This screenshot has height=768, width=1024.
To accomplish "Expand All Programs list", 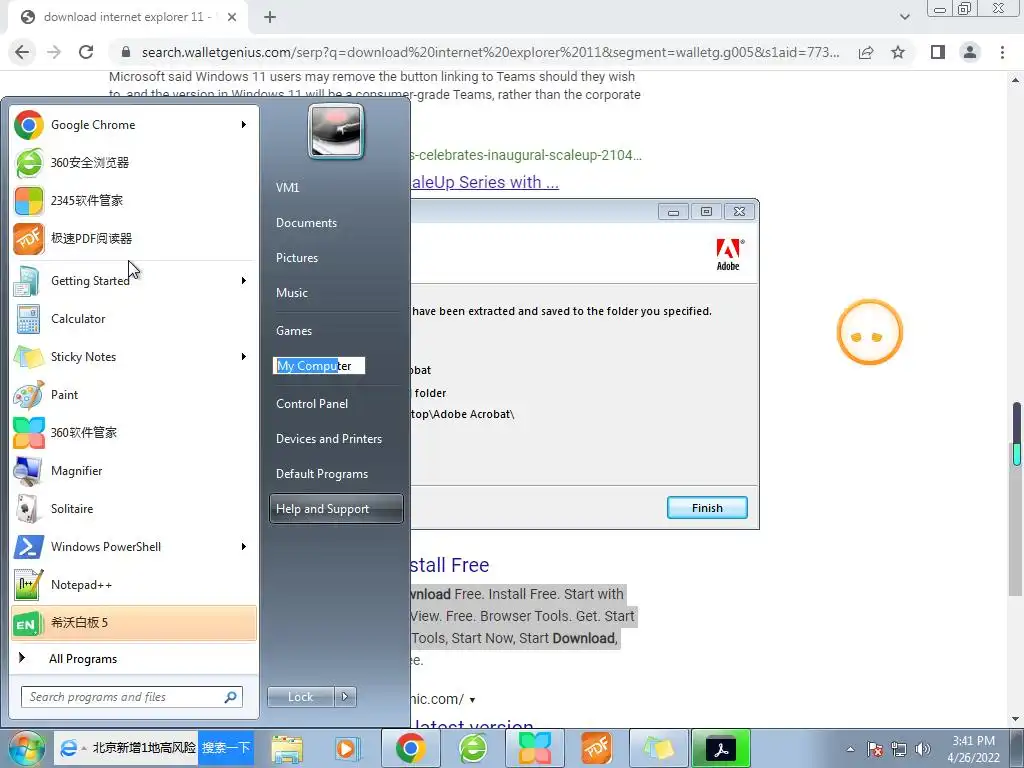I will pos(134,659).
